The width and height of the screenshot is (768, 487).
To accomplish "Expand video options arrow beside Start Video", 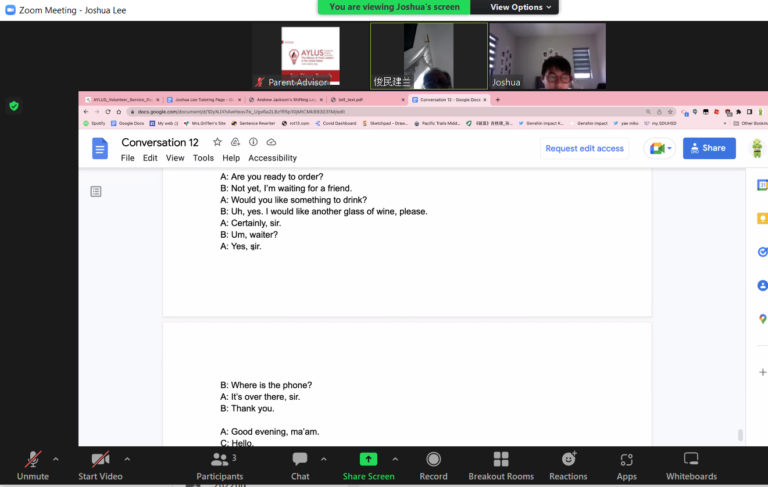I will pos(127,459).
